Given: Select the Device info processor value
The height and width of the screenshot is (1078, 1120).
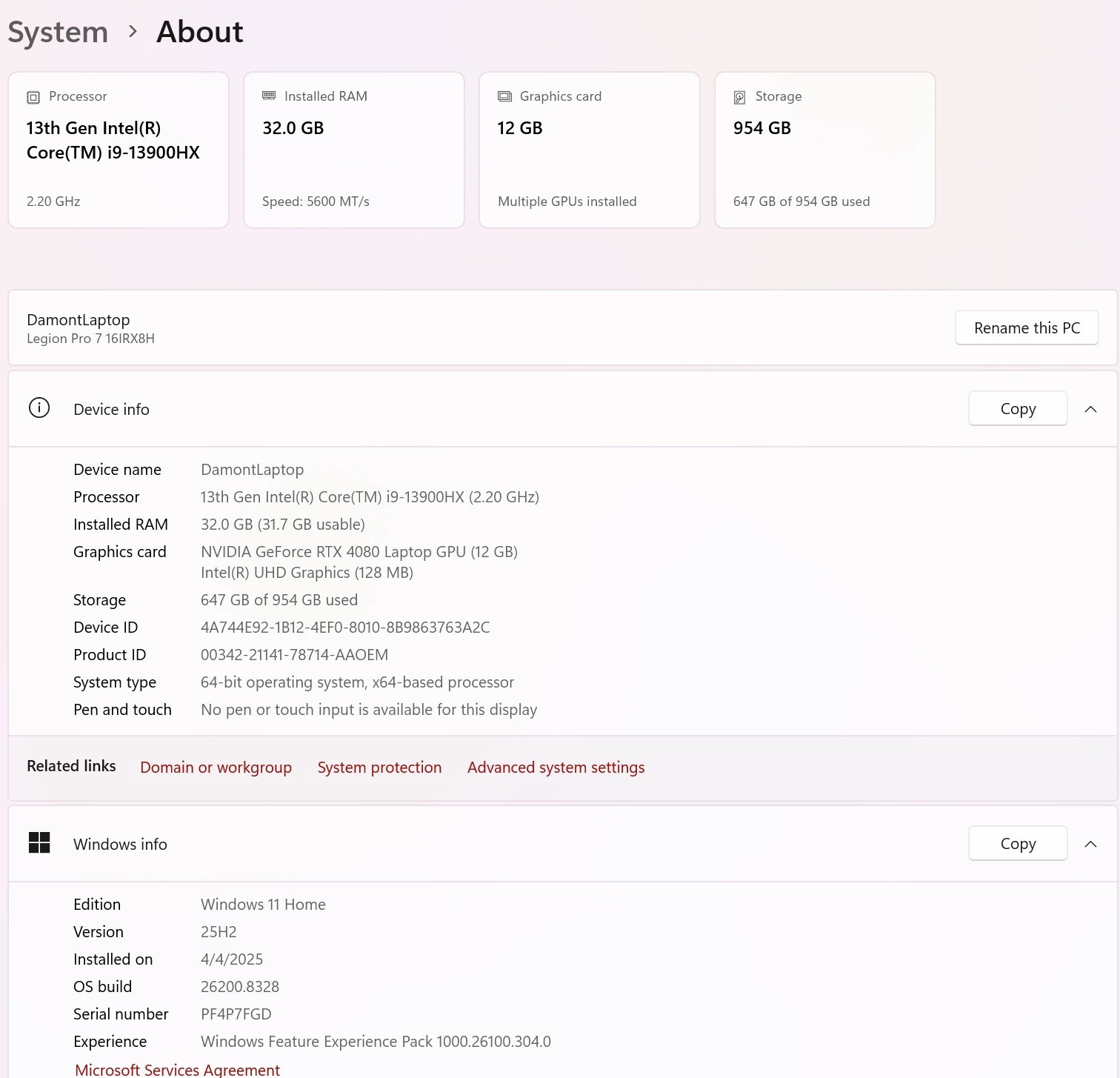Looking at the screenshot, I should [370, 496].
